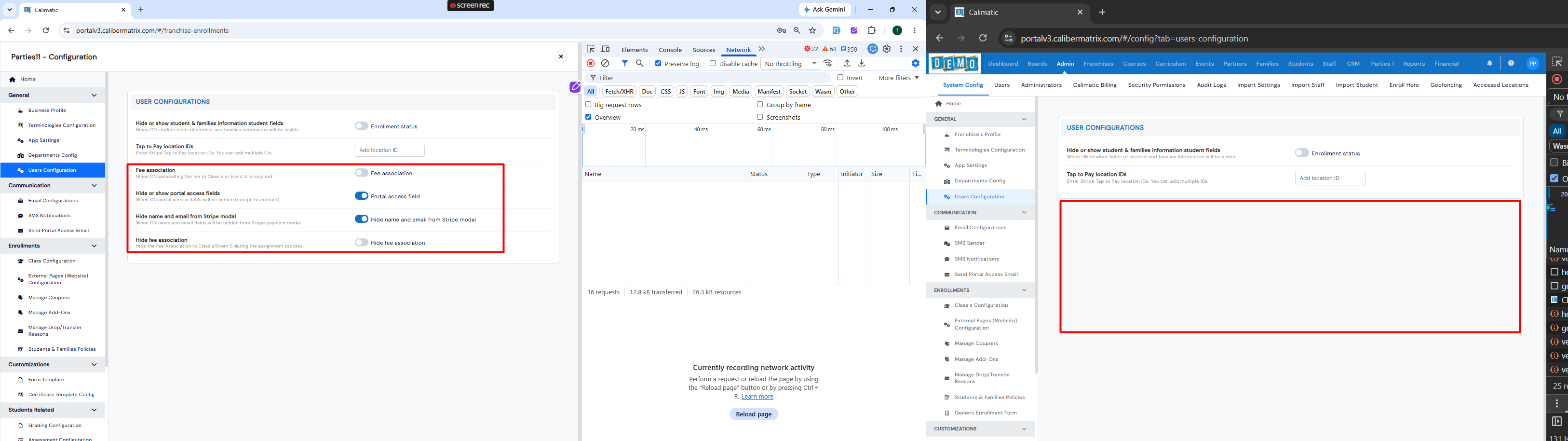Image resolution: width=1568 pixels, height=441 pixels.
Task: Open the 359 issues badge
Action: pos(849,49)
